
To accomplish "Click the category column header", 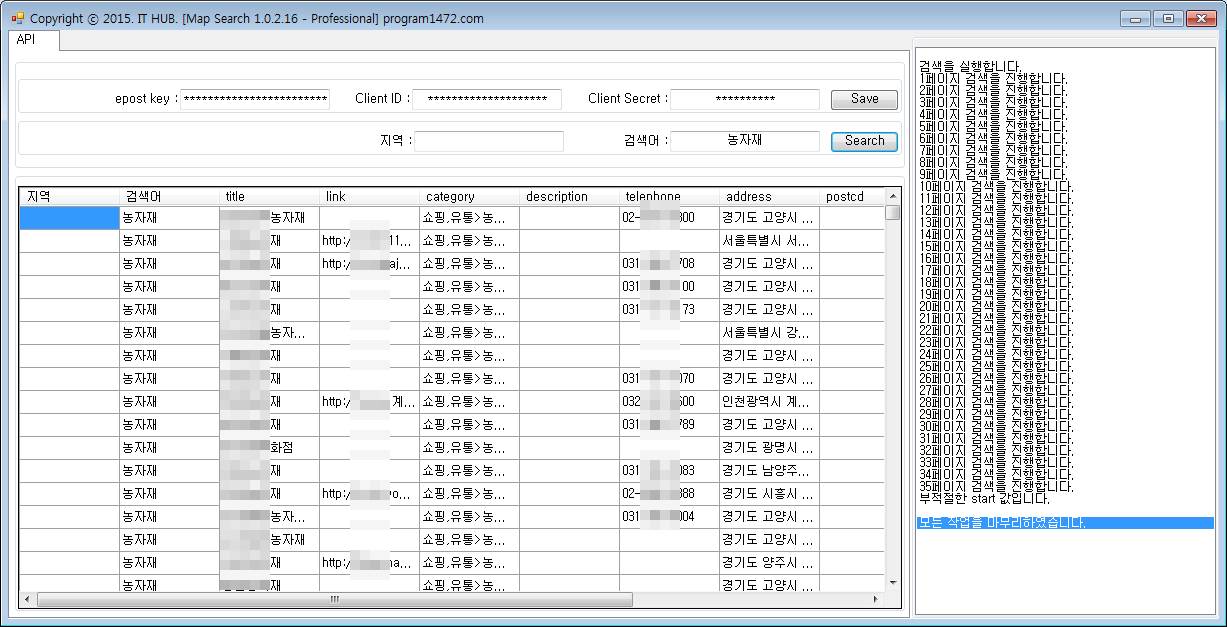I will coord(468,197).
